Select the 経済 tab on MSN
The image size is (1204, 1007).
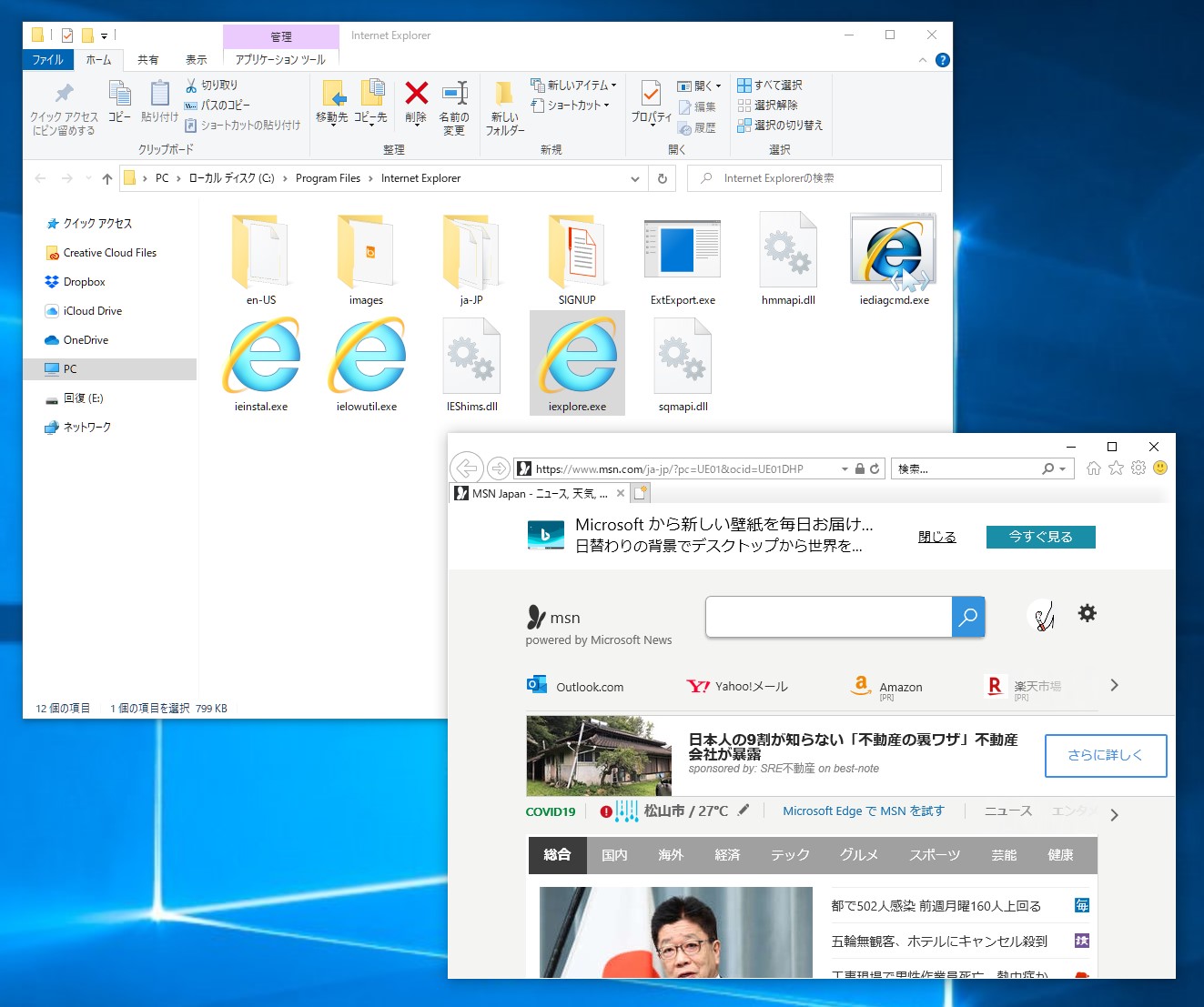[727, 854]
